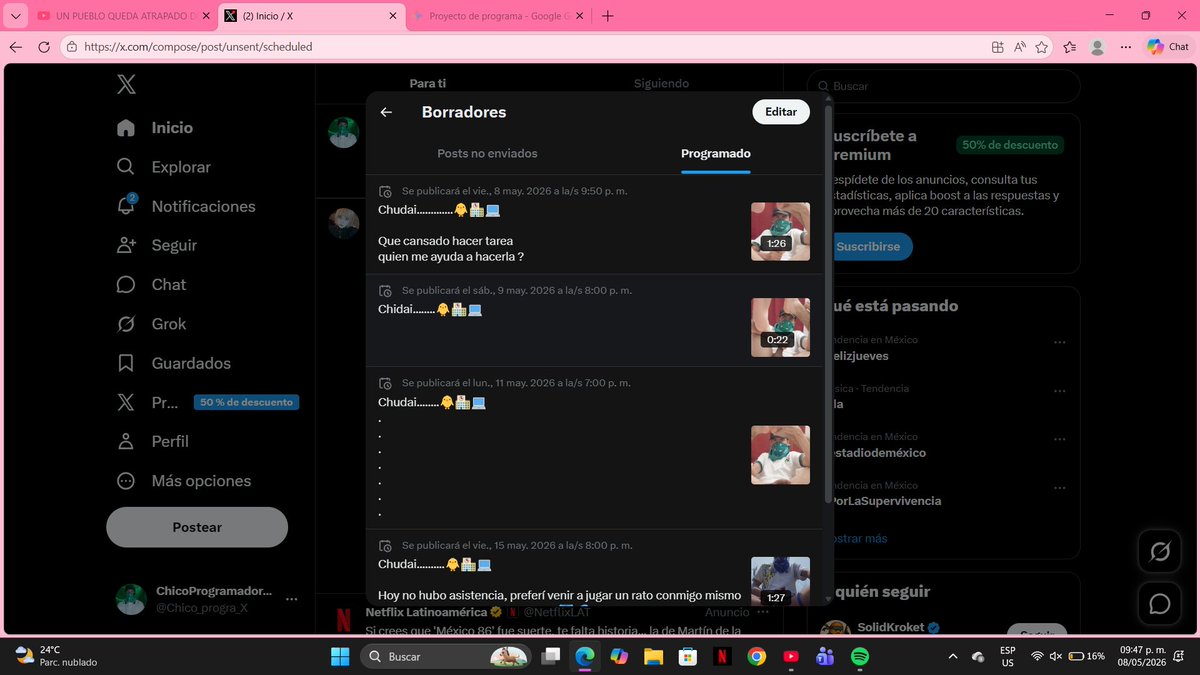Open the Seguir sidebar item
Viewport: 1200px width, 675px height.
156,245
